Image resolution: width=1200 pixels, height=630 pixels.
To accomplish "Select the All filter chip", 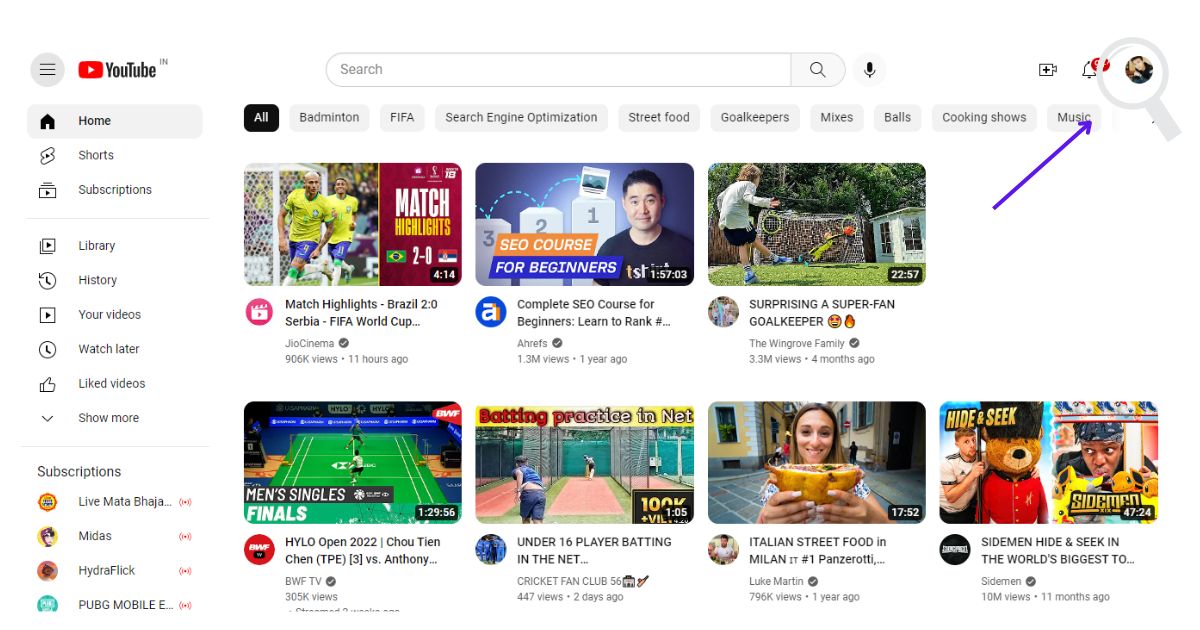I will tap(260, 117).
